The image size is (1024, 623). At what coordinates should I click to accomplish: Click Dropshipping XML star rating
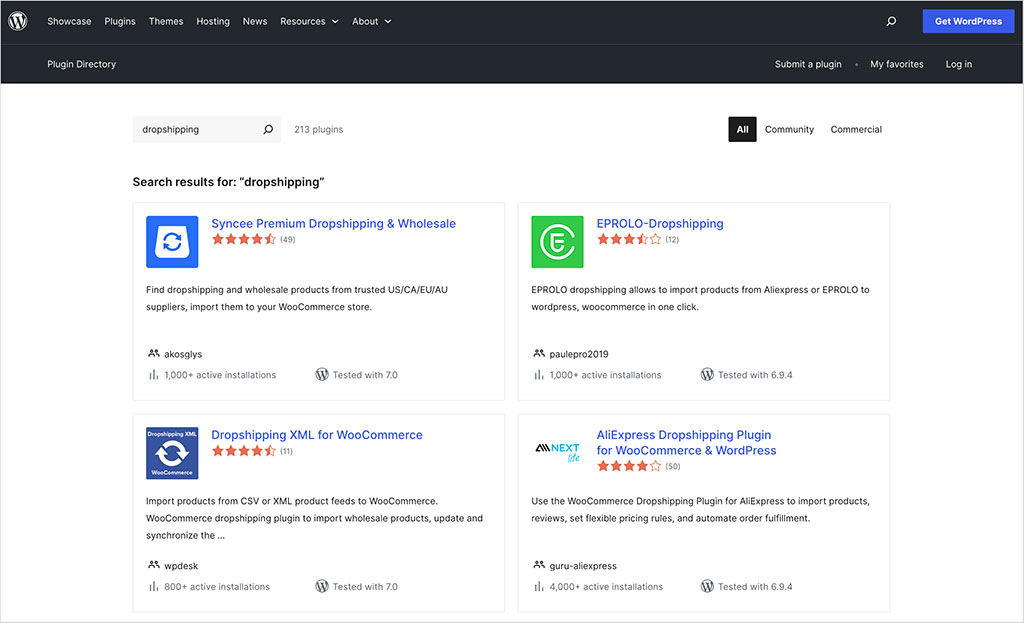click(244, 451)
